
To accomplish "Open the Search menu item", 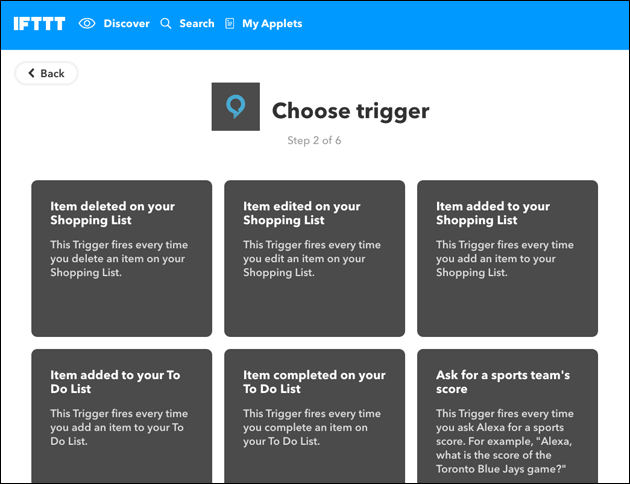I will point(196,23).
